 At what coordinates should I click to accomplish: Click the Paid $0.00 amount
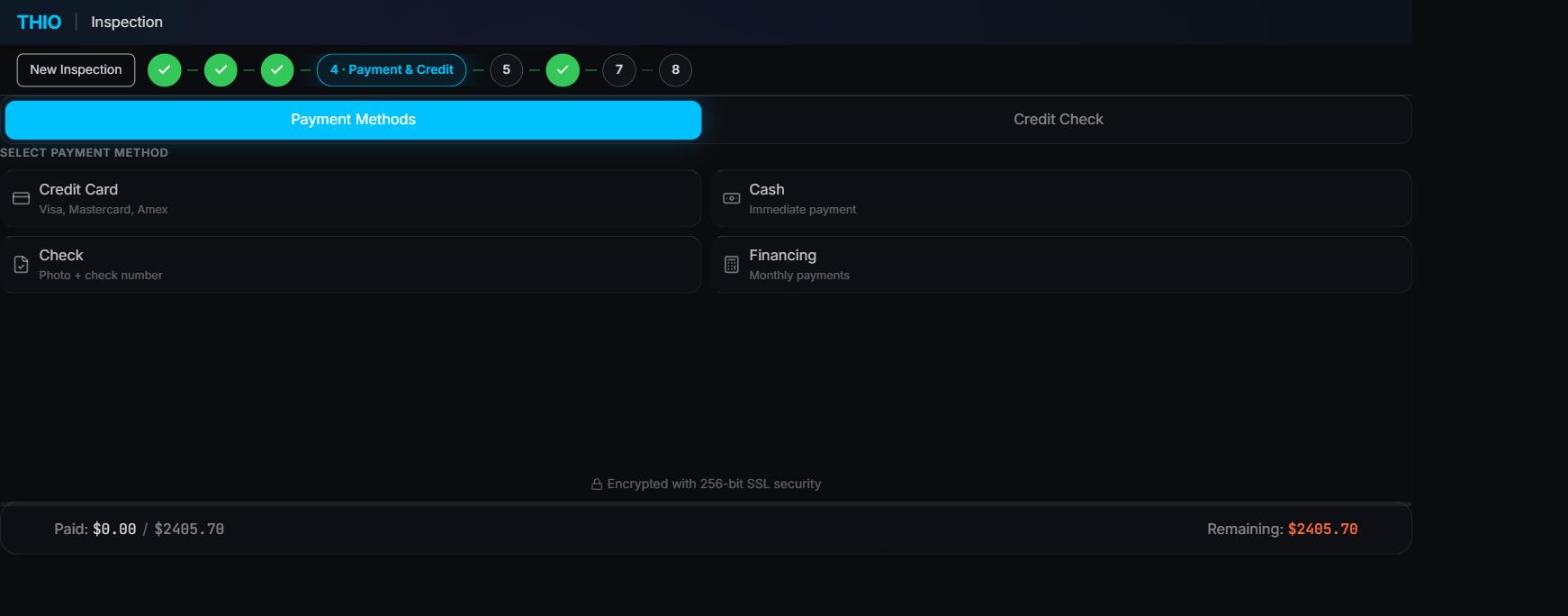point(114,529)
